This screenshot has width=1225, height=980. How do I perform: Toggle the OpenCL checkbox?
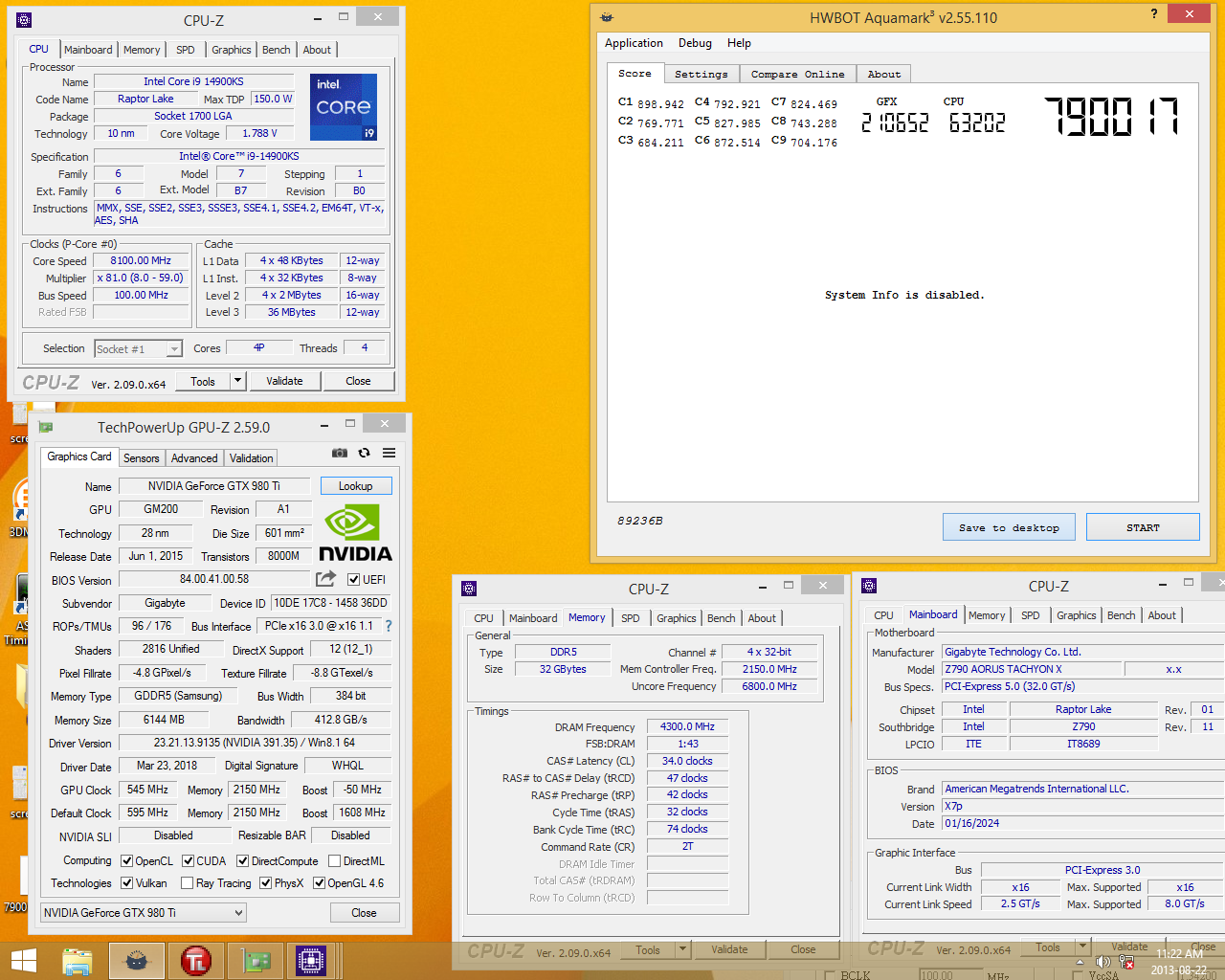(x=125, y=860)
